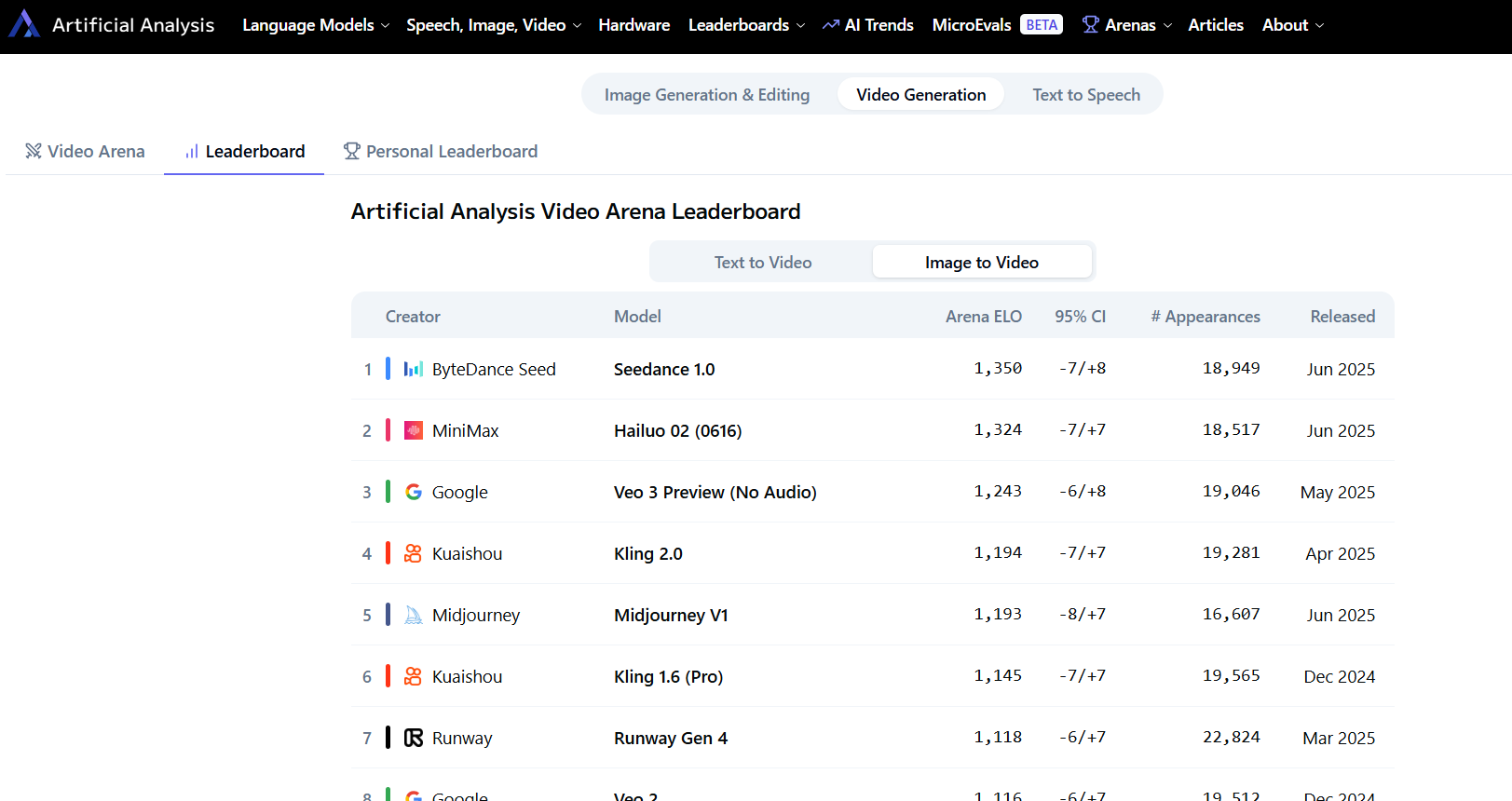The width and height of the screenshot is (1512, 801).
Task: Click the ByteDance Seed logo icon
Action: [x=414, y=369]
